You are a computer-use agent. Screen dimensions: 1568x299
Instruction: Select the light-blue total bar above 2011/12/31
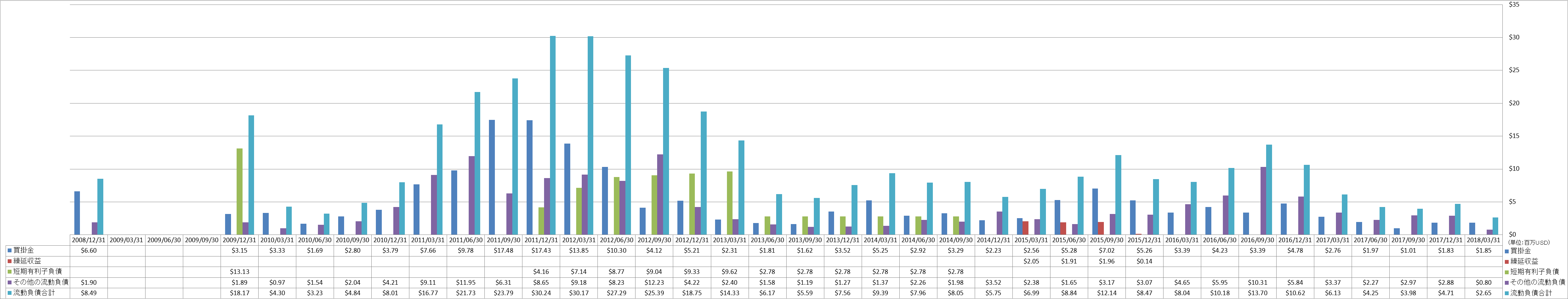coord(553,136)
